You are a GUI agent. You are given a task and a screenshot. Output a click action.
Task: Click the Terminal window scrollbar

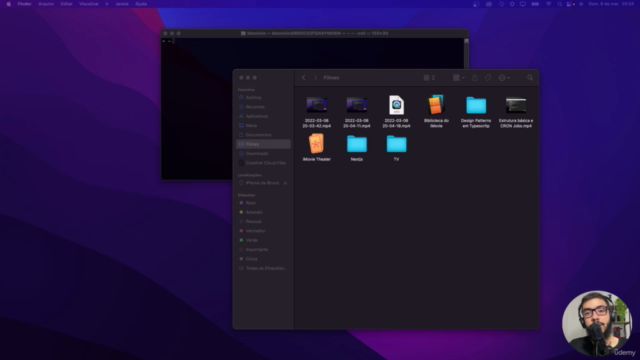click(x=466, y=53)
